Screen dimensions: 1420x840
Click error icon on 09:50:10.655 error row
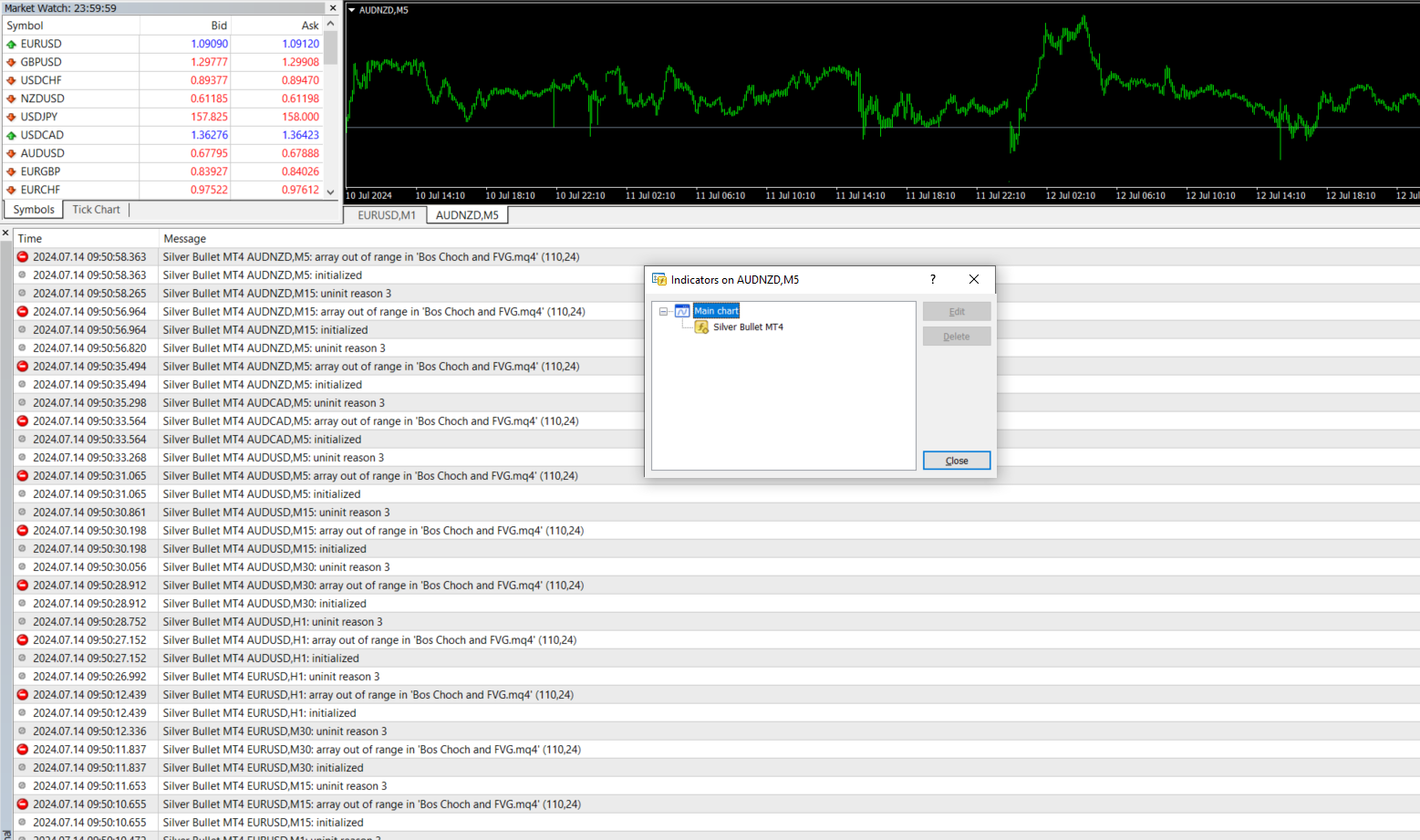23,804
